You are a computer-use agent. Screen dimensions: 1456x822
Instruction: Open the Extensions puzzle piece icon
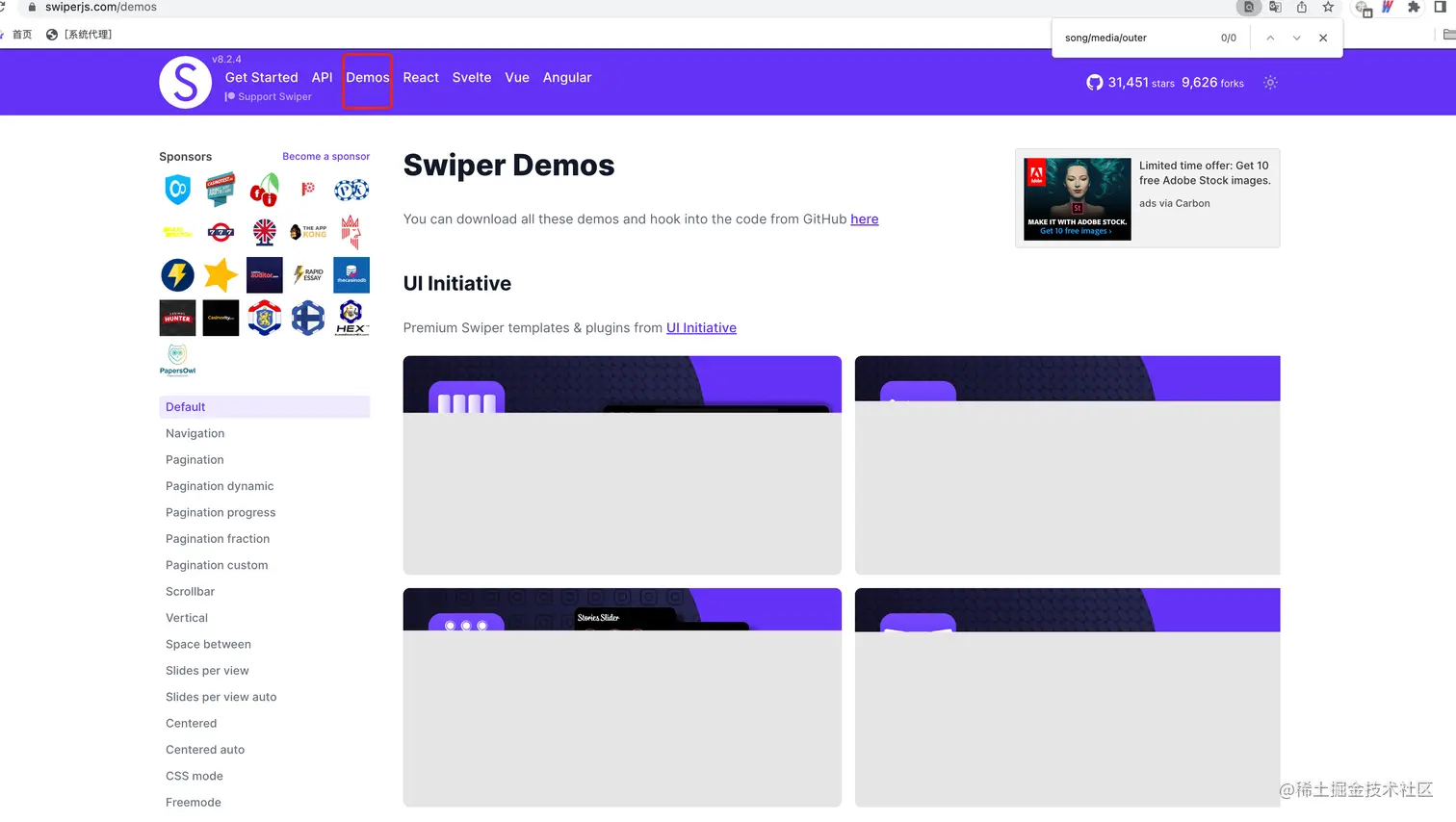[1414, 7]
